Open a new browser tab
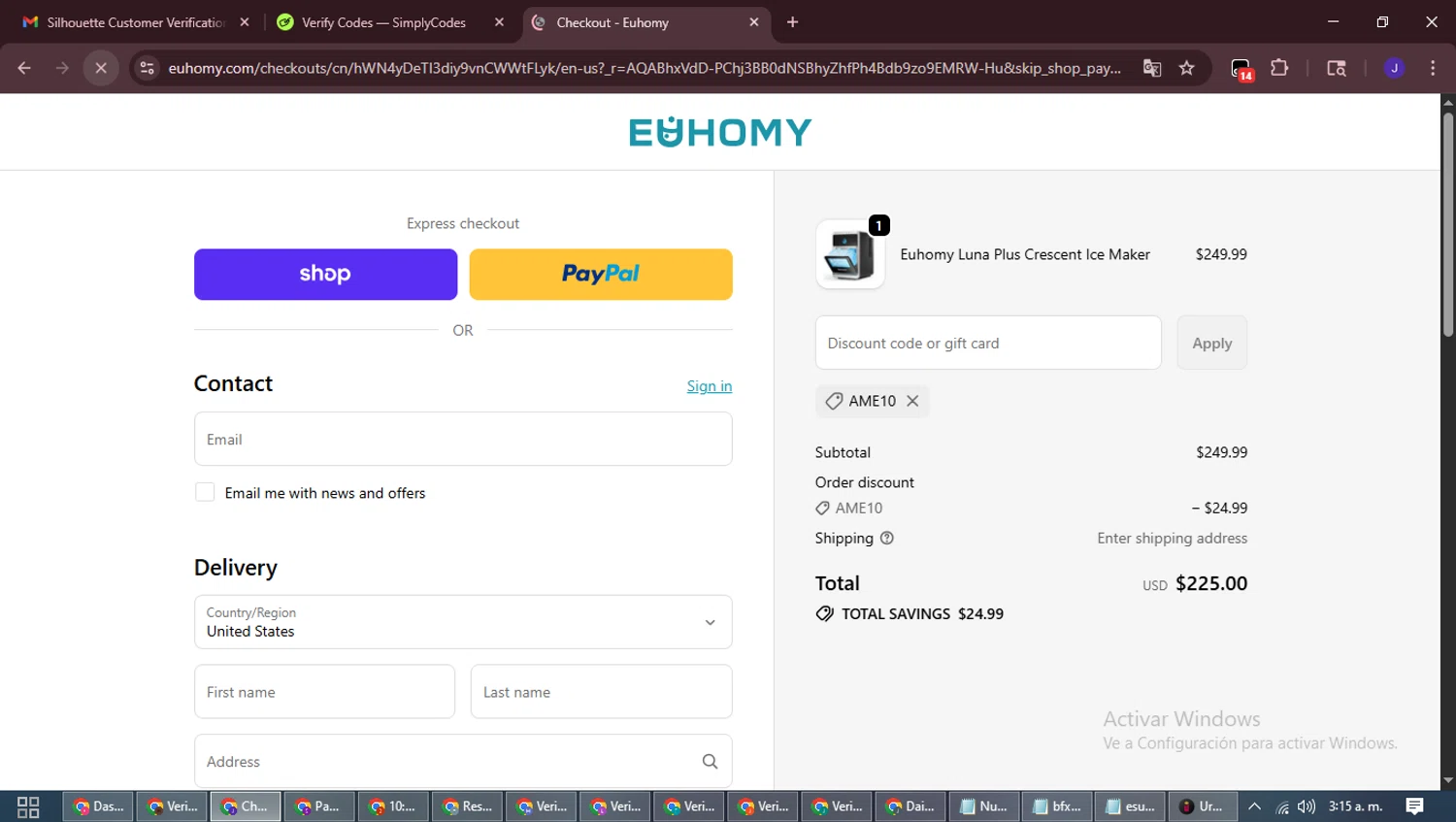Image resolution: width=1456 pixels, height=822 pixels. [792, 22]
